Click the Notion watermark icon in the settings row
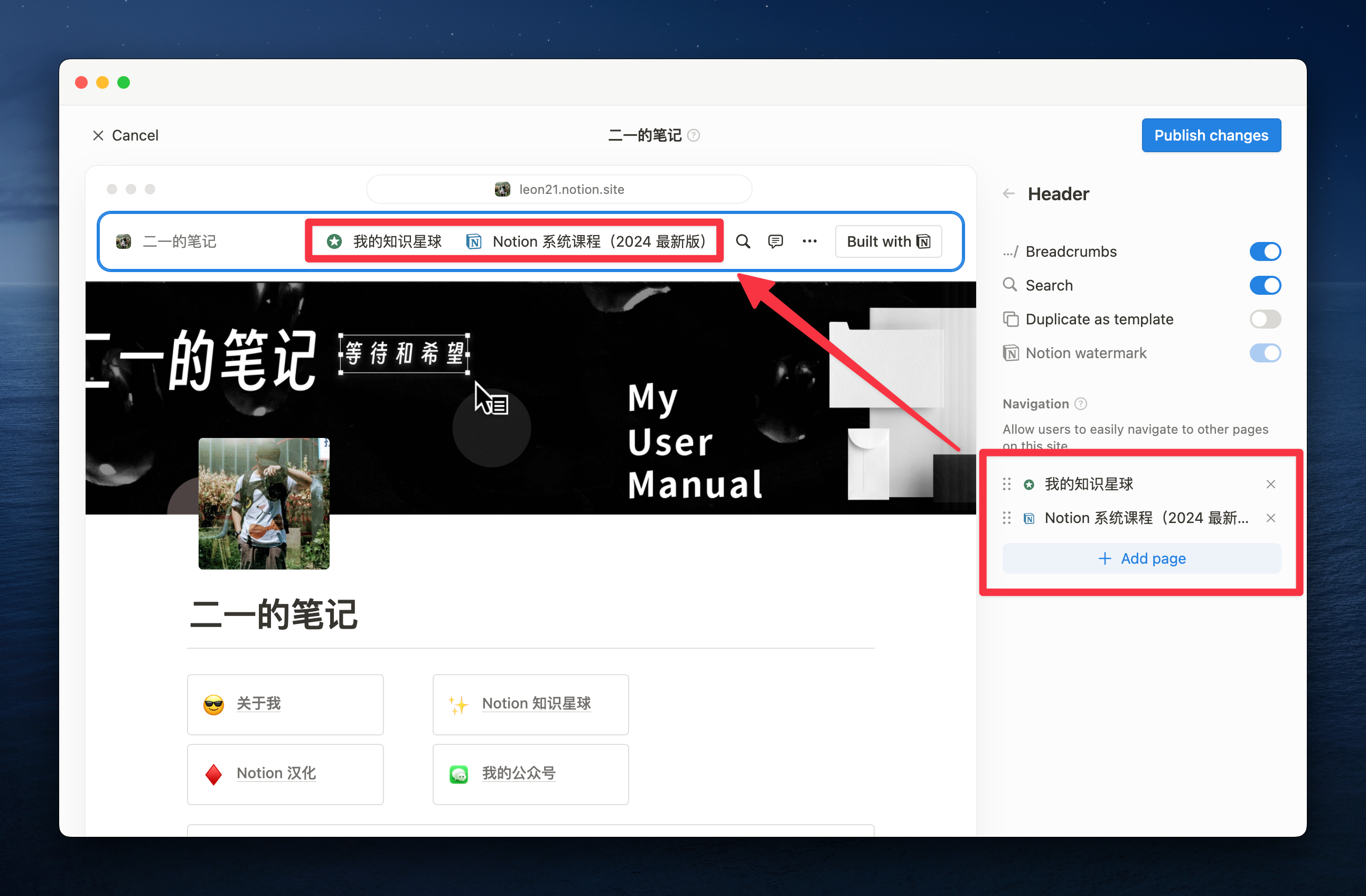The height and width of the screenshot is (896, 1366). pyautogui.click(x=1011, y=353)
